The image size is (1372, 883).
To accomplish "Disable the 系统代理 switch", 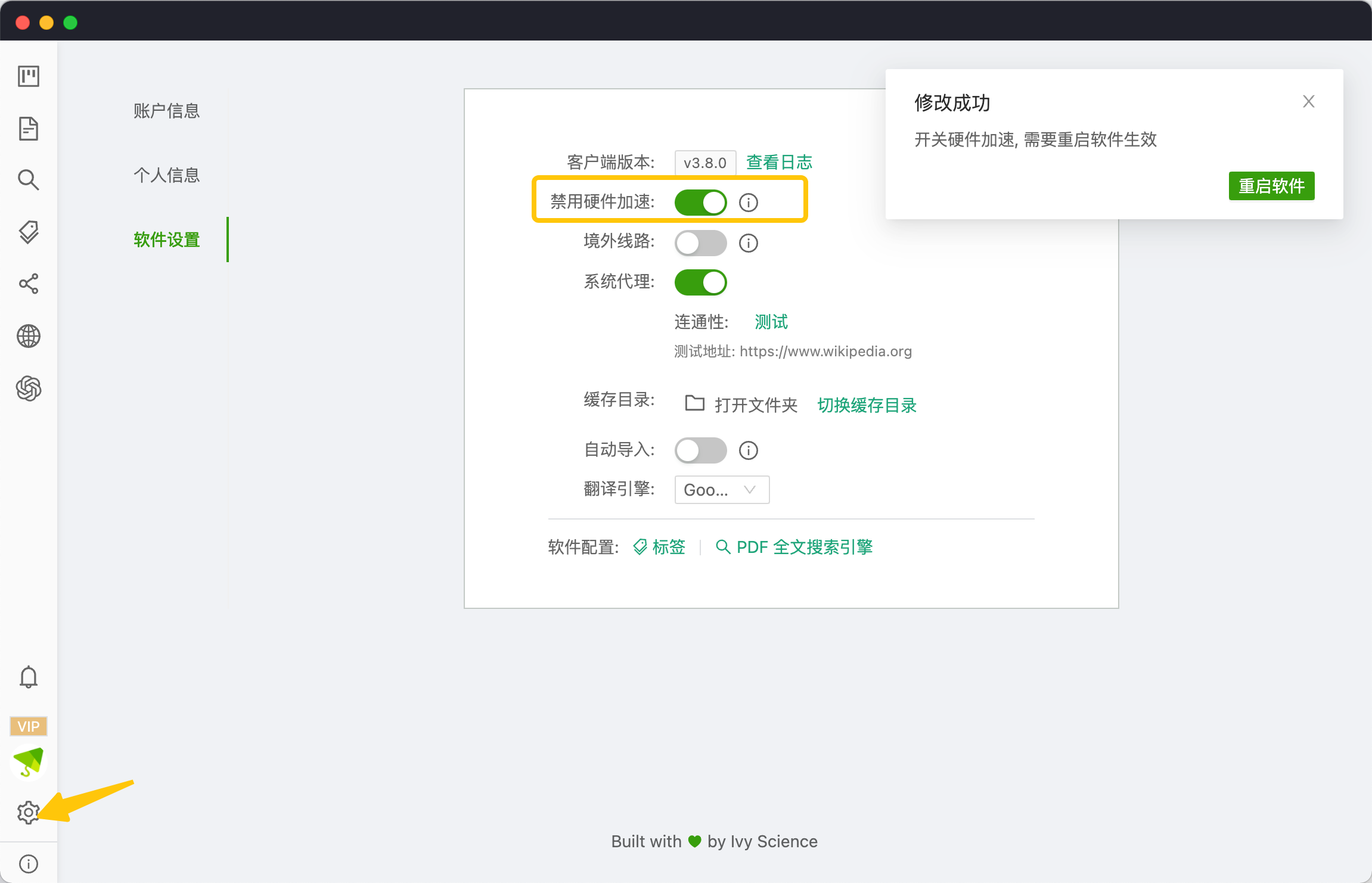I will [701, 282].
